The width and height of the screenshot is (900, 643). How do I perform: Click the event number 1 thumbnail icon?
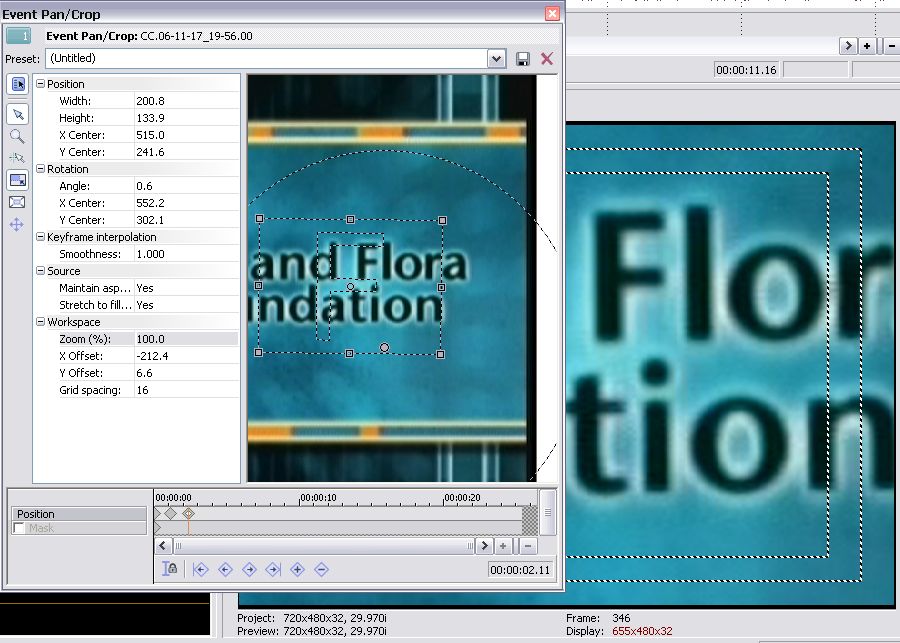[x=18, y=36]
